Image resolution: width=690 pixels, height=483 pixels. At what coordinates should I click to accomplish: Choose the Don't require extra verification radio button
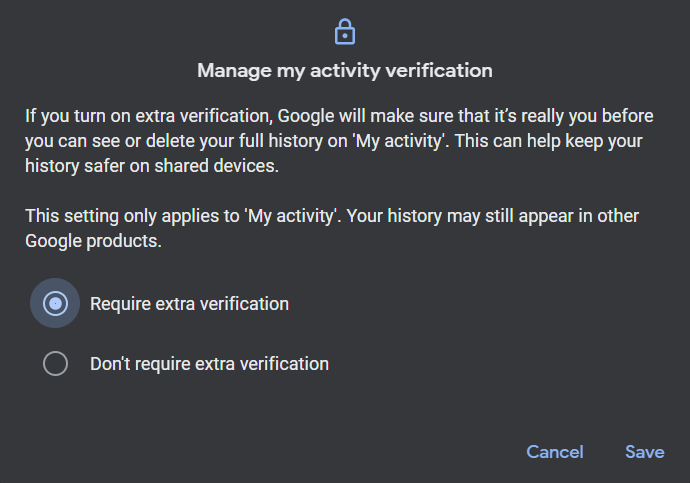[x=56, y=364]
